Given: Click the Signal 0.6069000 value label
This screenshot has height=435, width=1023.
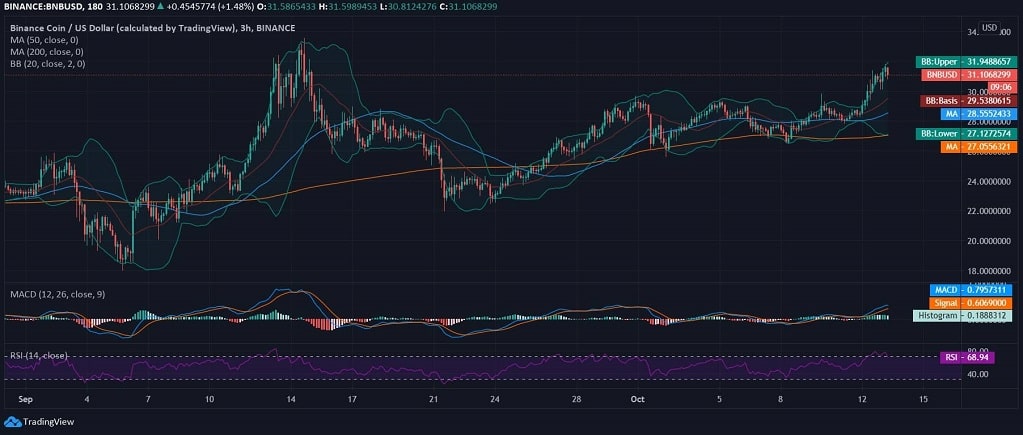Looking at the screenshot, I should point(972,303).
